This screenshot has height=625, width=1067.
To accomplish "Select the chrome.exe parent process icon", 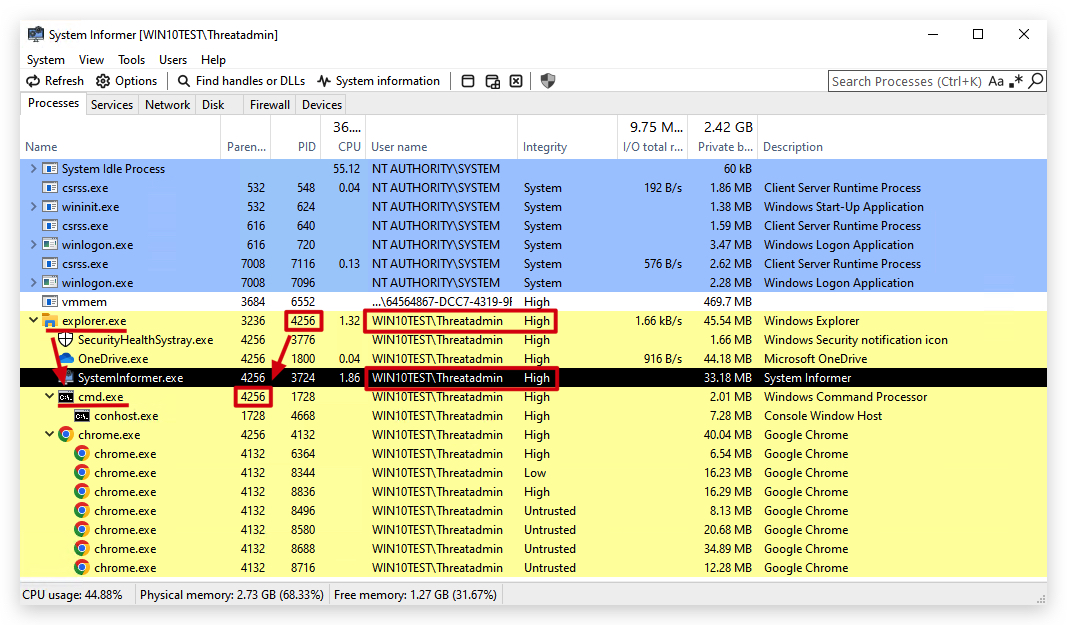I will click(66, 434).
